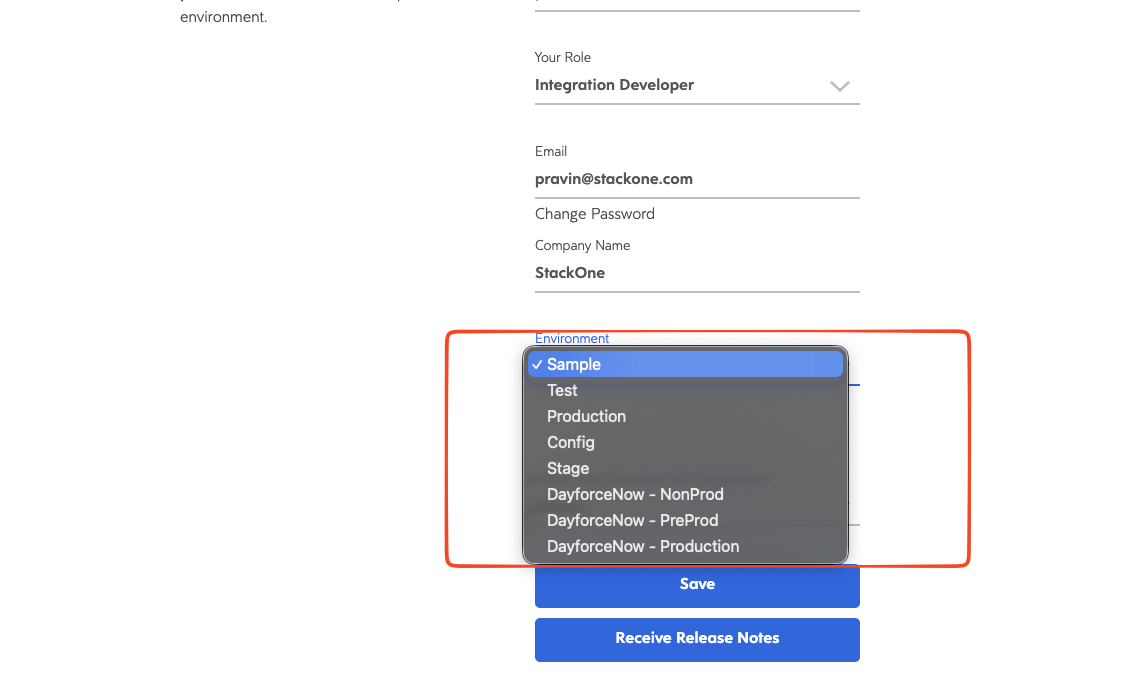Click the Your Role chevron arrow
The image size is (1124, 682).
(x=839, y=86)
